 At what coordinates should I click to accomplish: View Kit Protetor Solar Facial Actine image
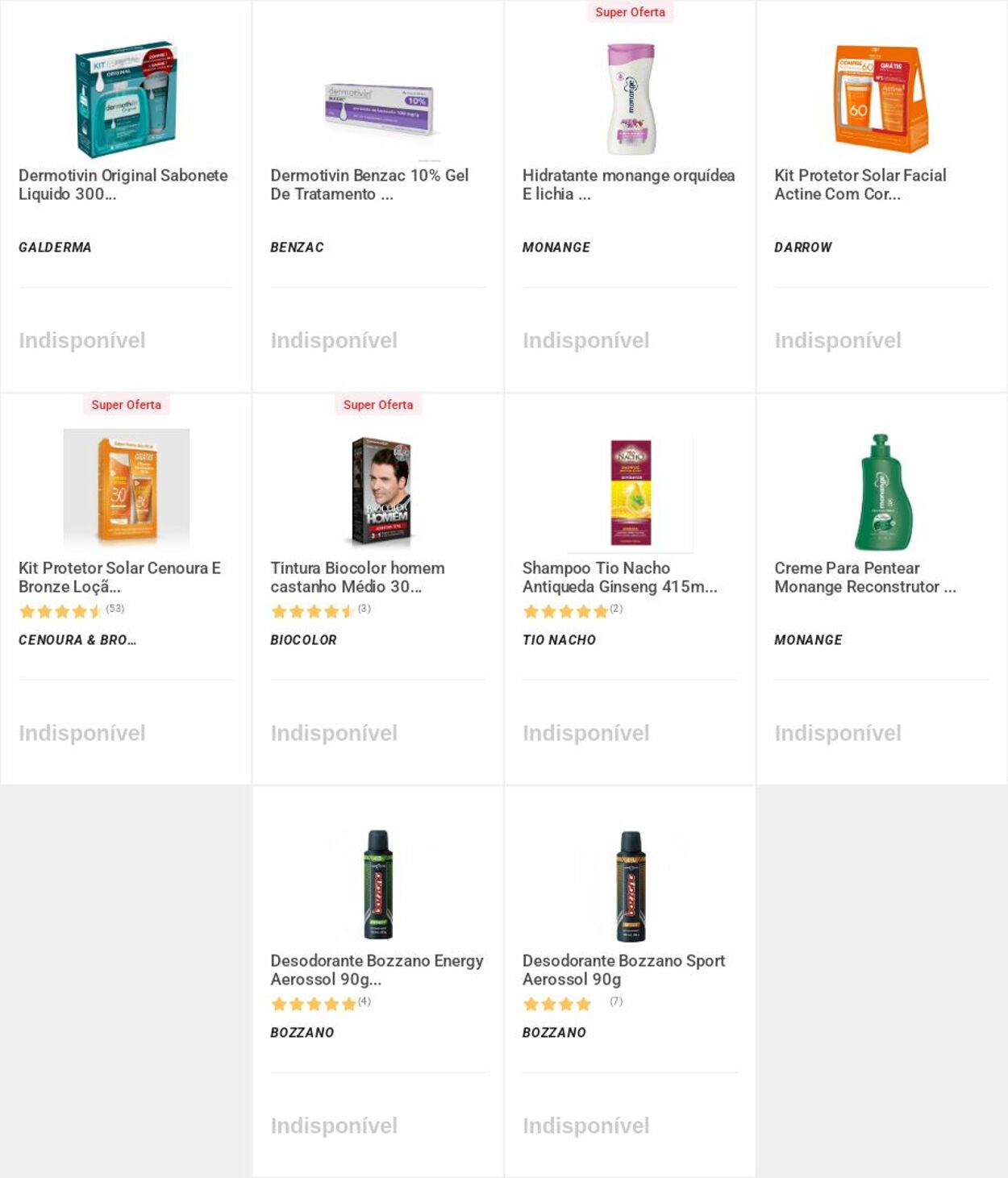point(881,98)
